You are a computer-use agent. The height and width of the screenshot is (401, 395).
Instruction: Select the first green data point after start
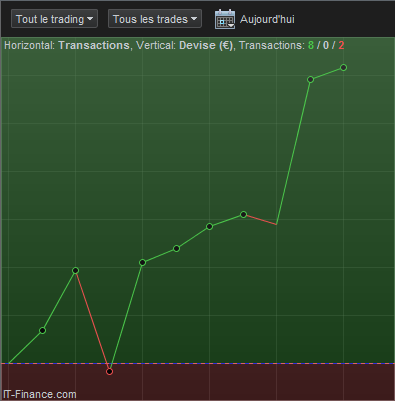tap(42, 331)
